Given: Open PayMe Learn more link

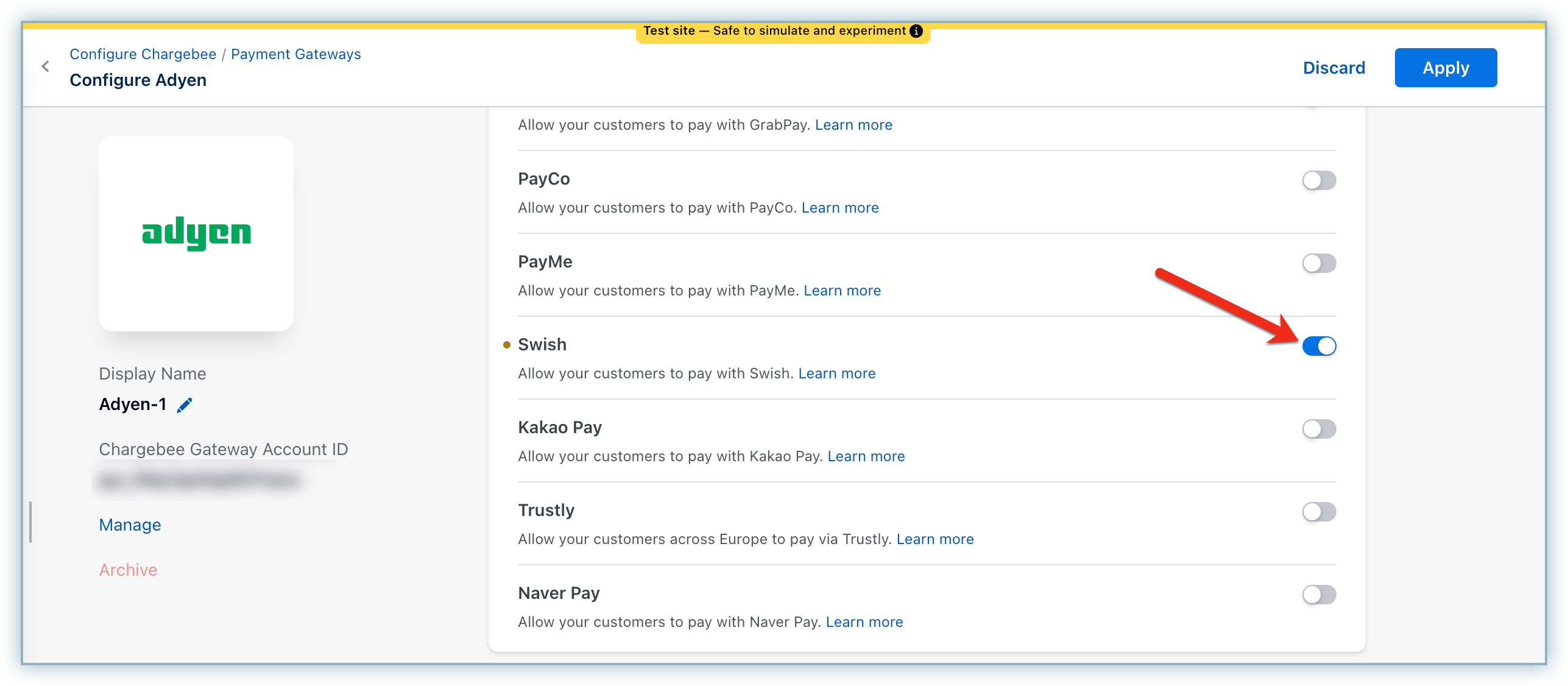Looking at the screenshot, I should 842,291.
